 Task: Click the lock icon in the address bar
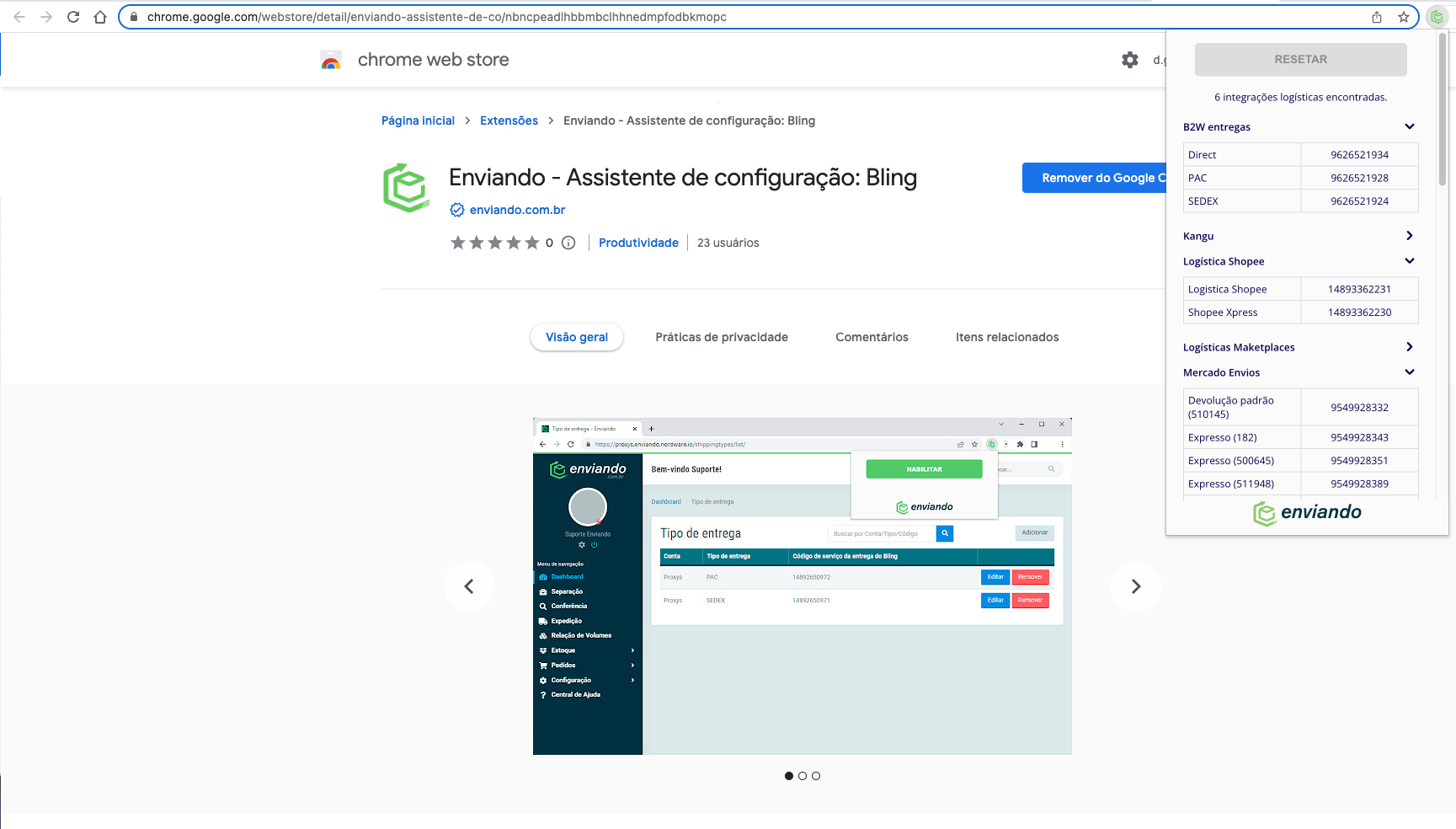134,17
